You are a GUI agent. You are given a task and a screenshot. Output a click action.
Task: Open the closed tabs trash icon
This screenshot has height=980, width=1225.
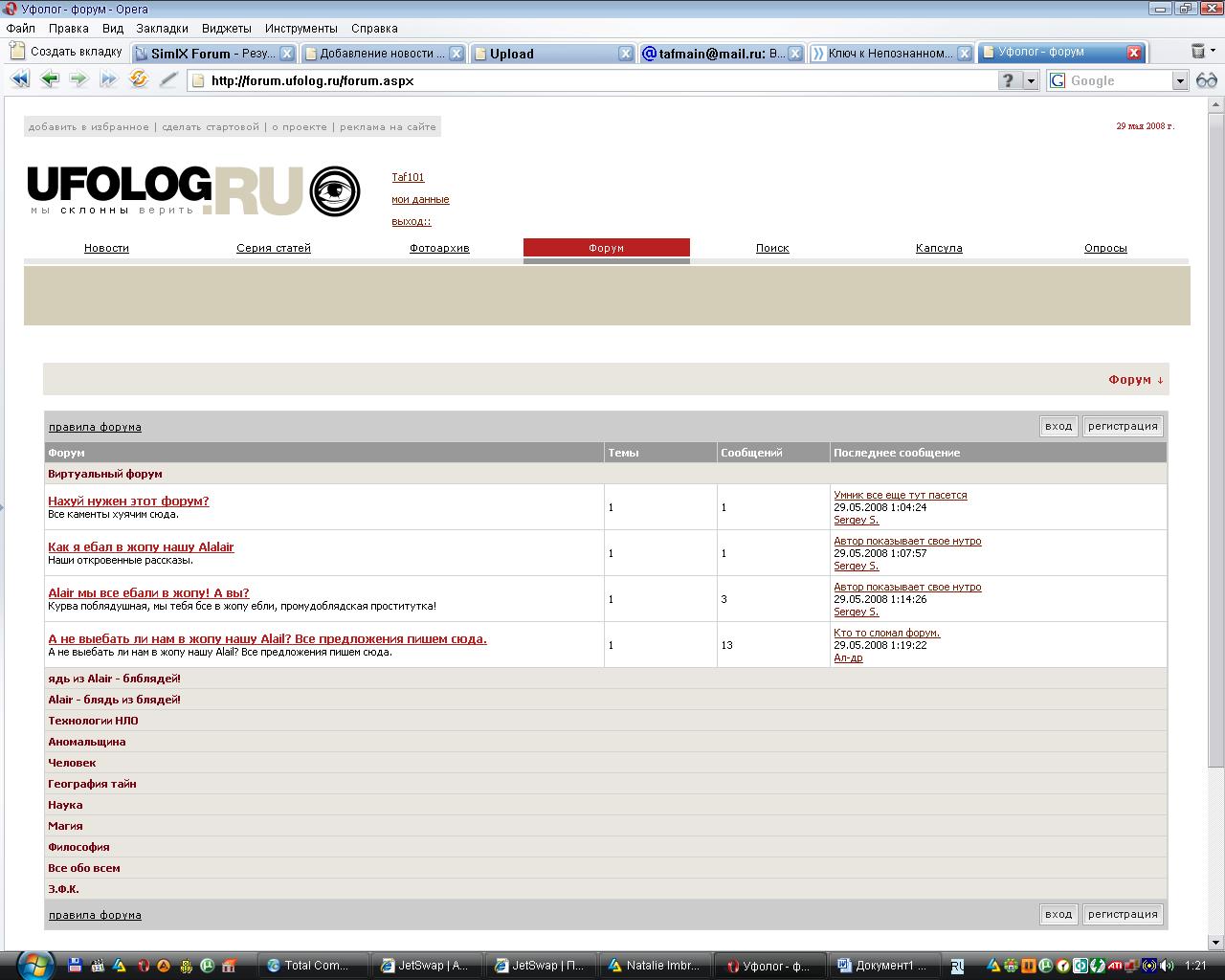(x=1197, y=52)
